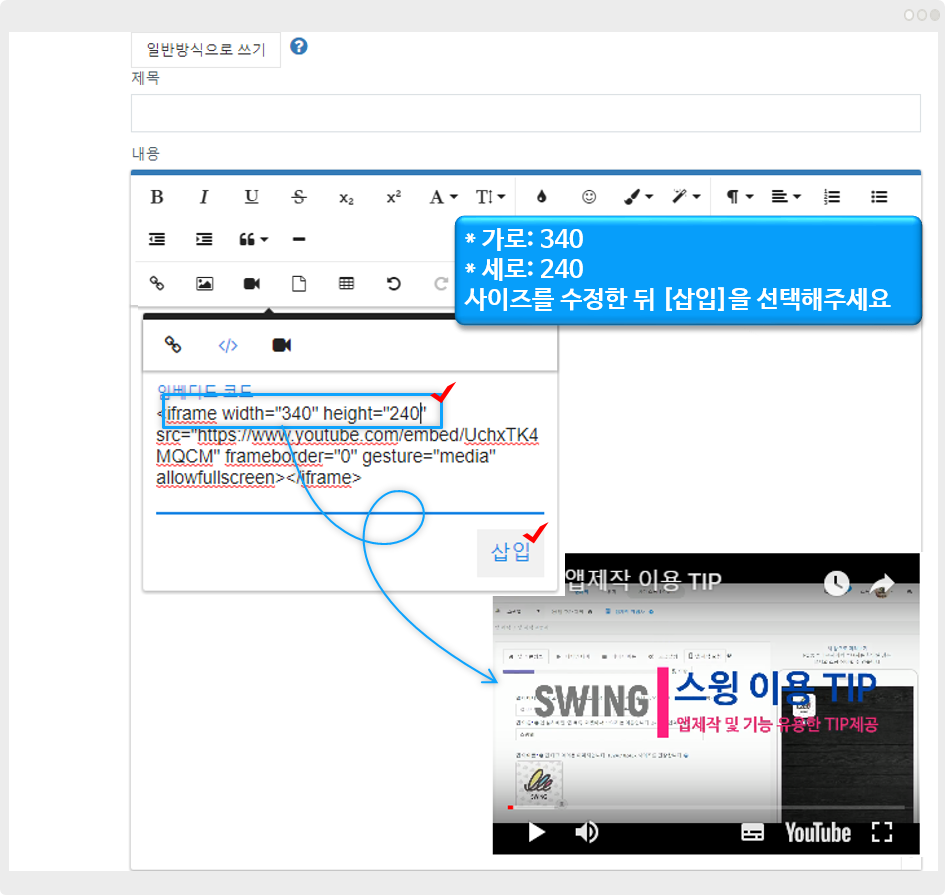947x895 pixels.
Task: Open the paragraph format dropdown
Action: 739,197
